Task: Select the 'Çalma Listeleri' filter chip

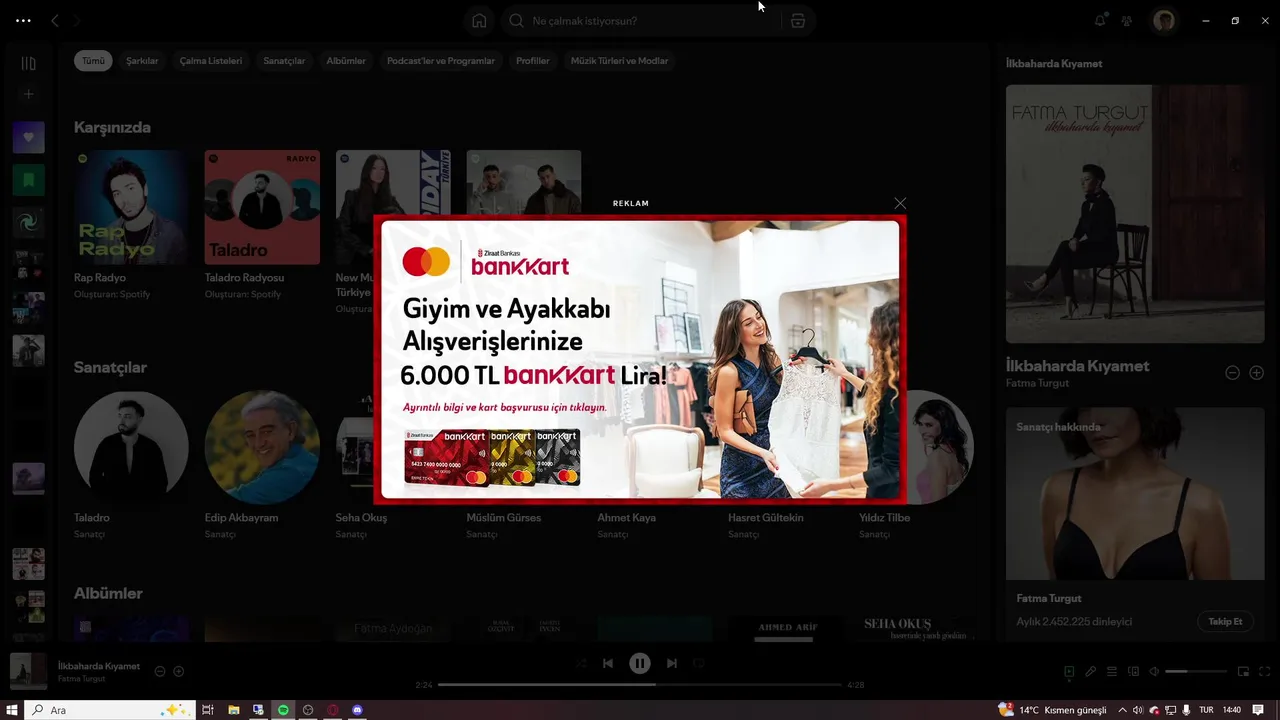Action: [211, 61]
